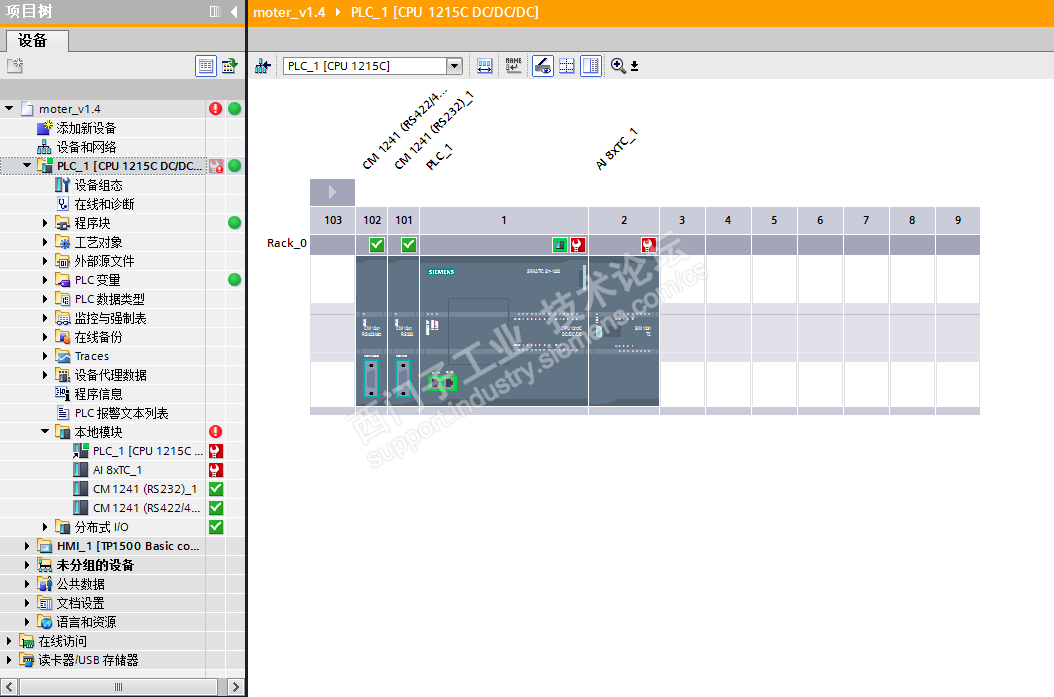
Task: Click the rack expand arrow button above slot 103
Action: (x=332, y=192)
